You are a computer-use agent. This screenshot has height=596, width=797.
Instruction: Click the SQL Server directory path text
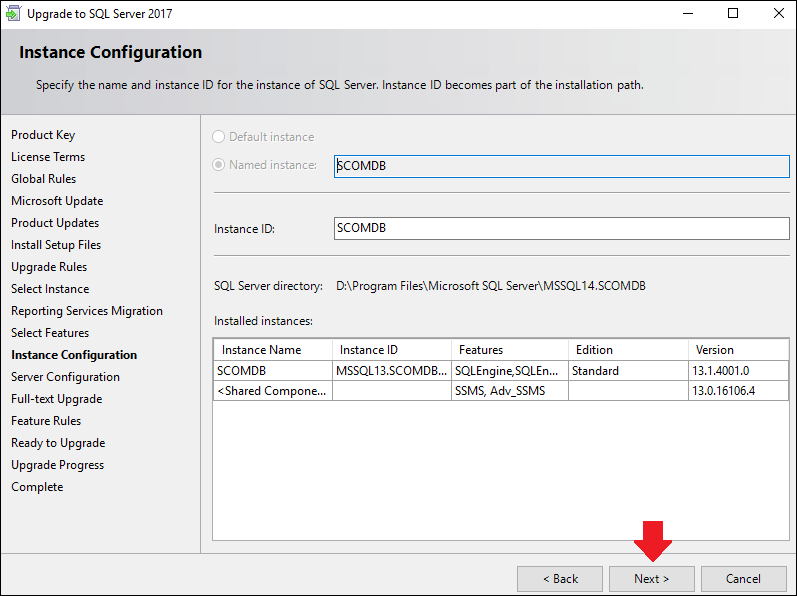tap(491, 286)
